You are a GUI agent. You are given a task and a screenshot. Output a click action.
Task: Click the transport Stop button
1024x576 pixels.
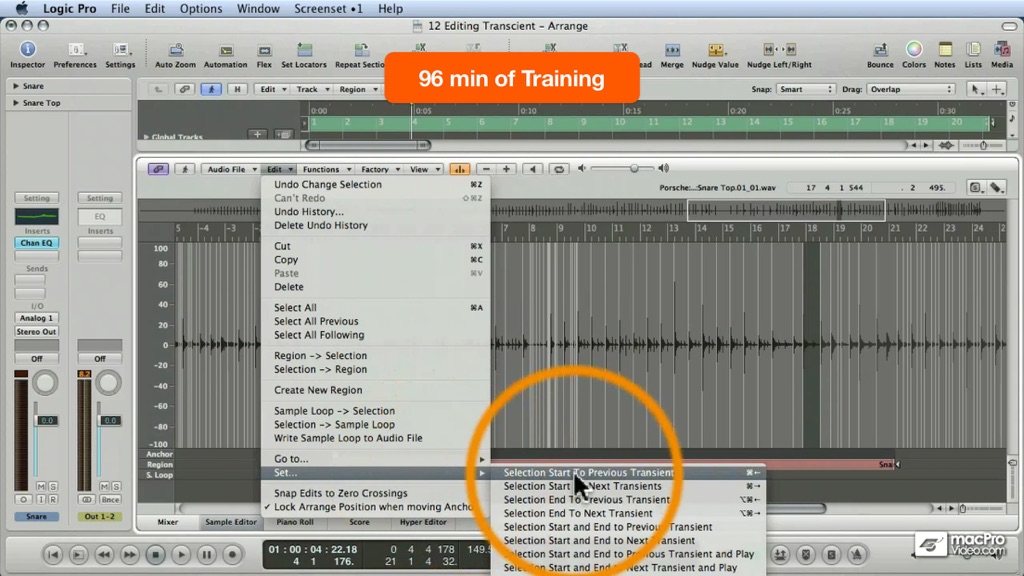click(155, 554)
